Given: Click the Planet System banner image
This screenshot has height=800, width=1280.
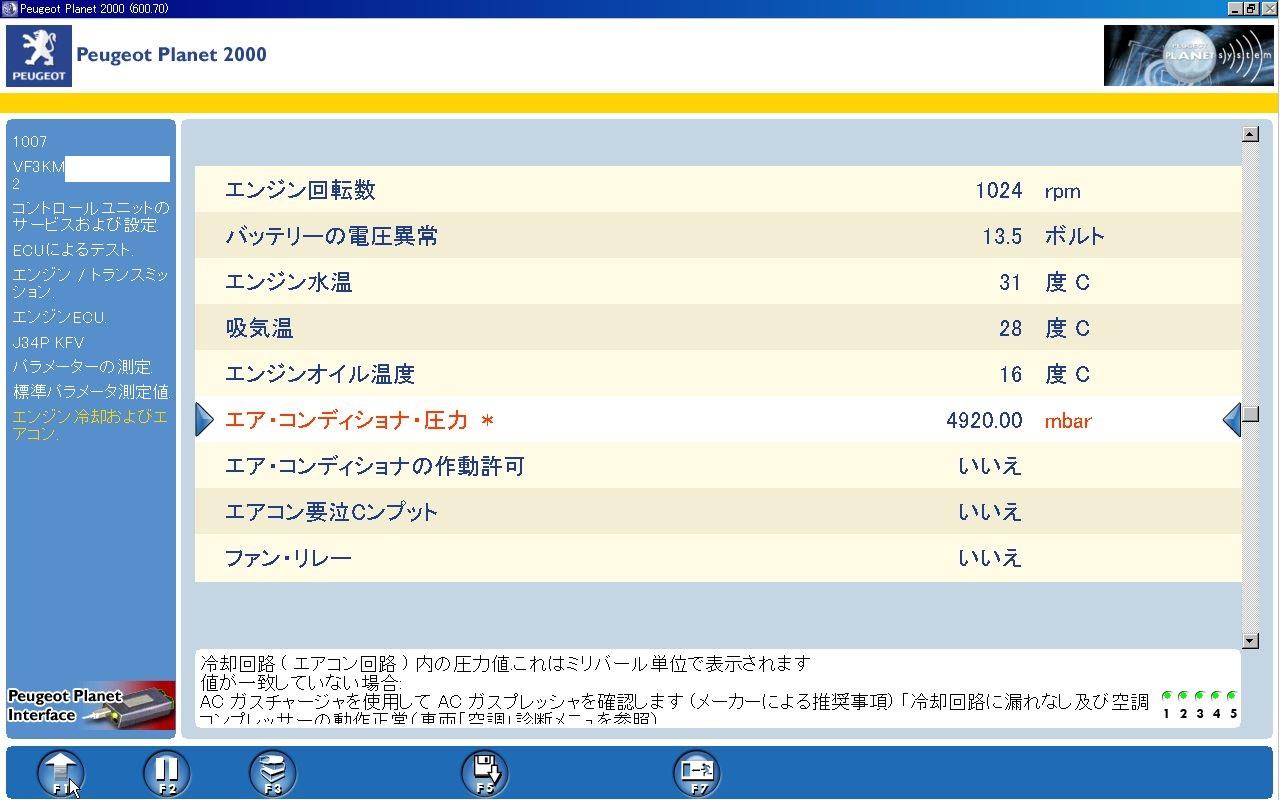Looking at the screenshot, I should coord(1189,56).
